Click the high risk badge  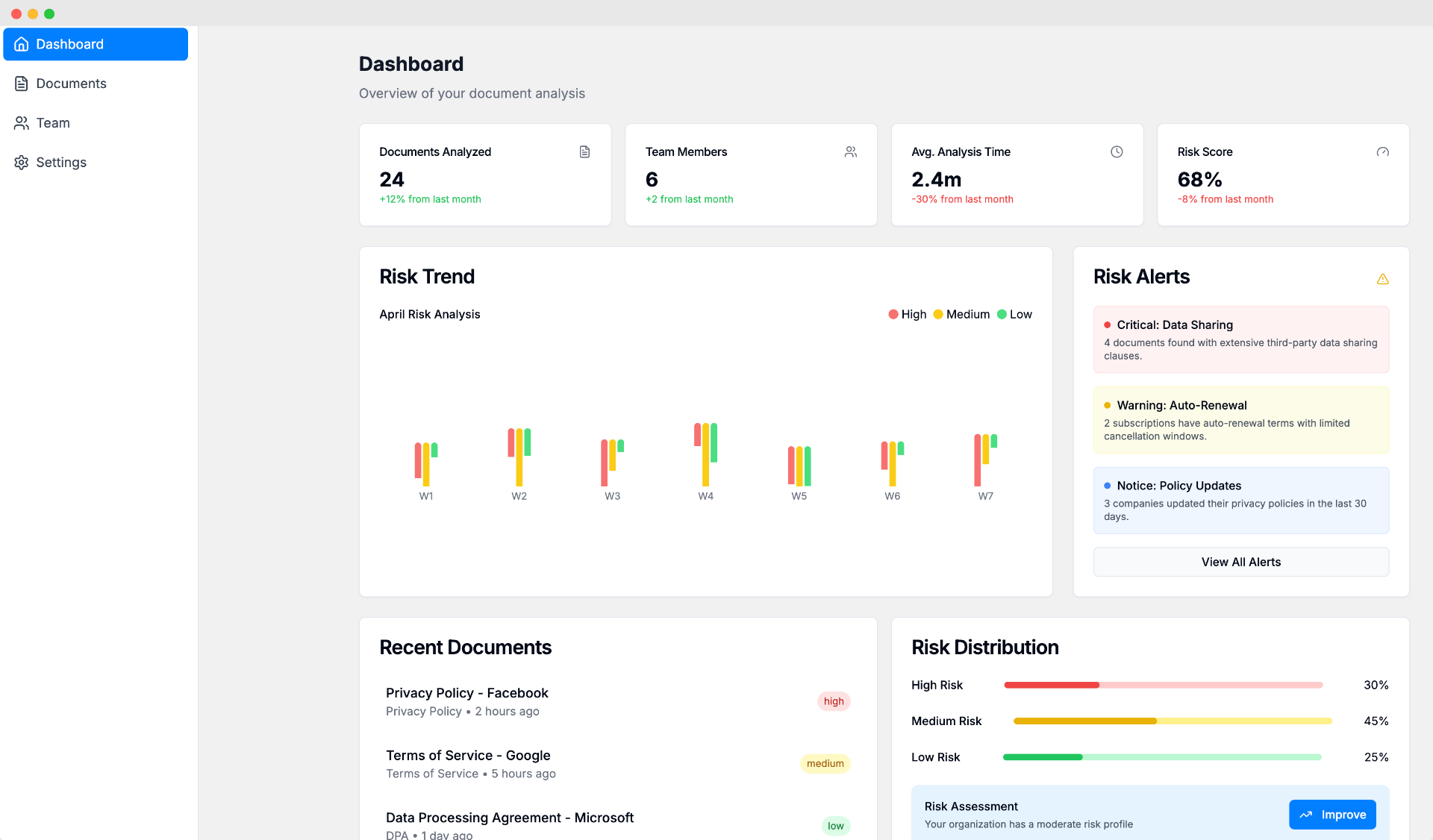point(834,701)
